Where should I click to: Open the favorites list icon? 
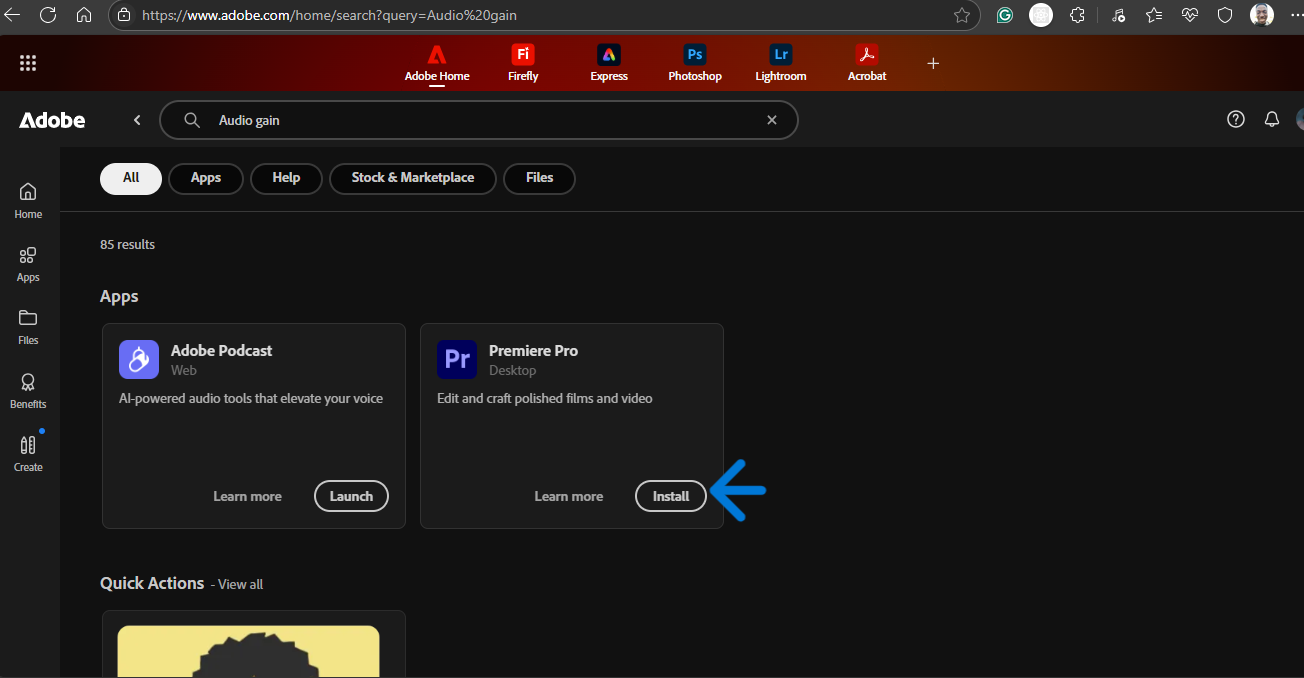(x=1154, y=15)
